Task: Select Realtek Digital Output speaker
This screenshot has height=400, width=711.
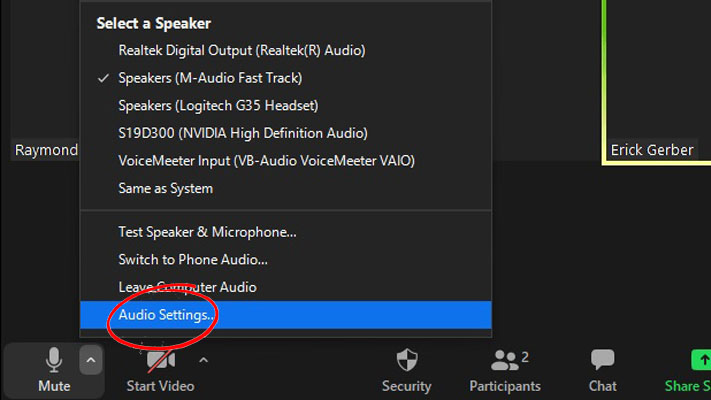Action: (241, 50)
